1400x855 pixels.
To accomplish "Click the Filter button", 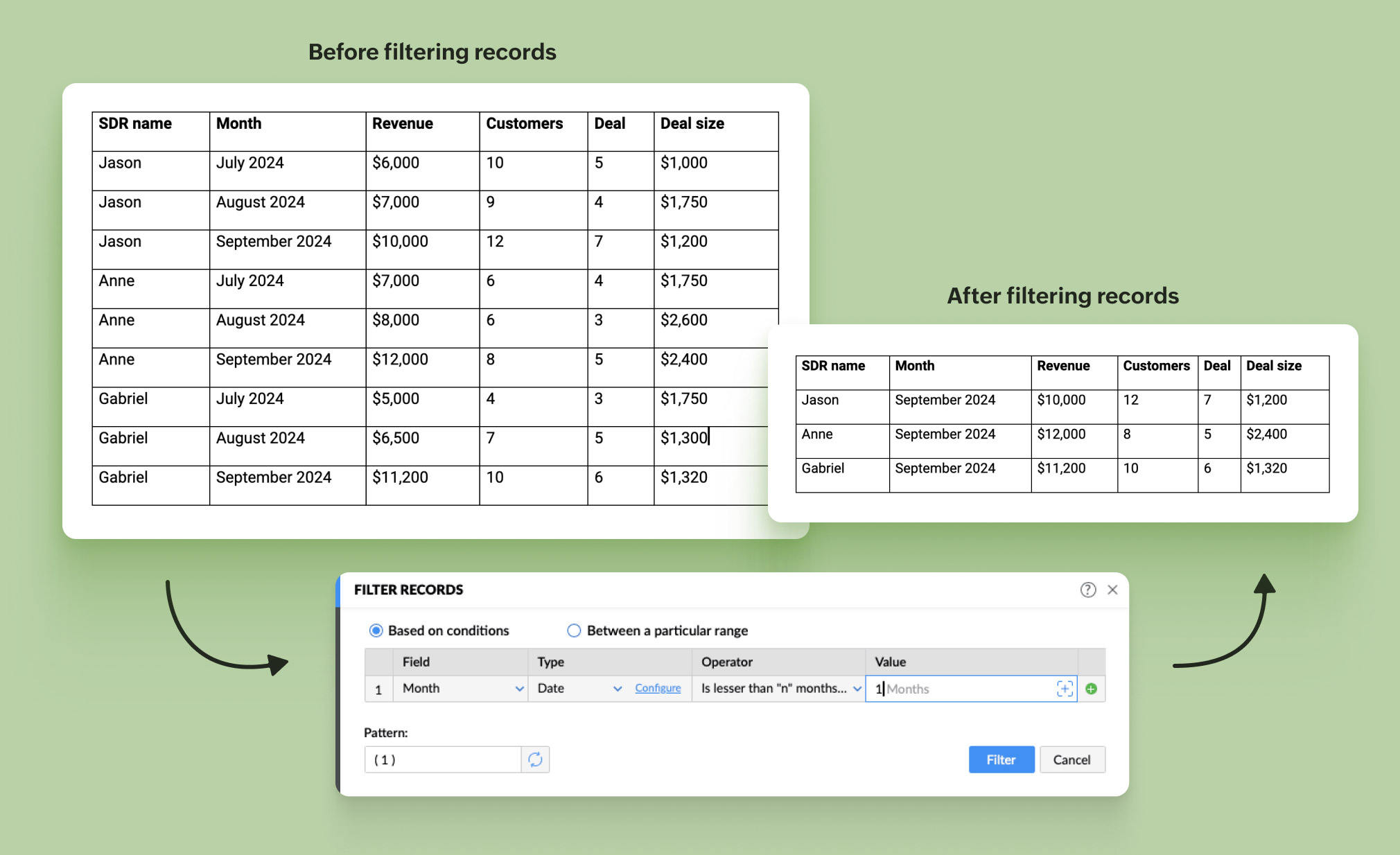I will (x=1001, y=759).
